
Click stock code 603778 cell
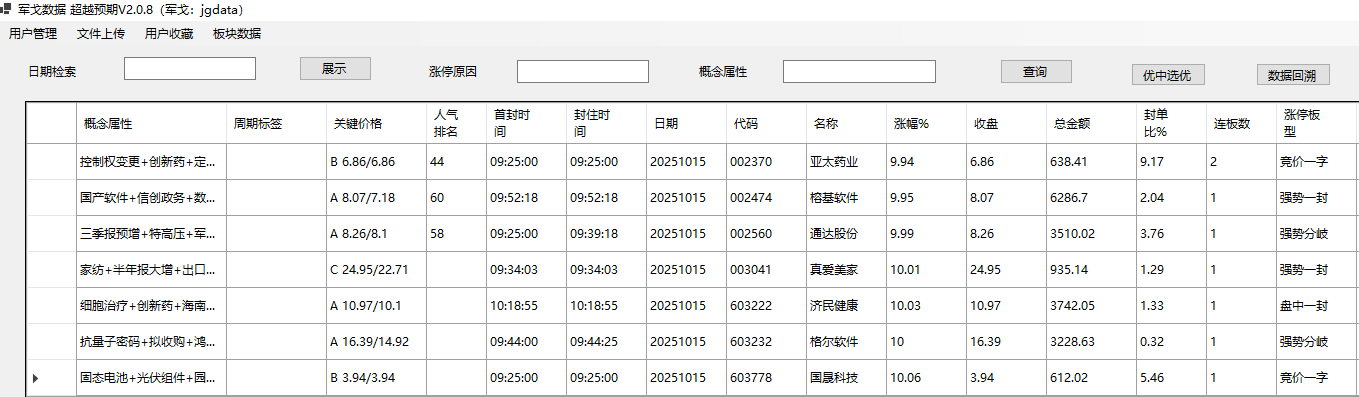pyautogui.click(x=767, y=378)
